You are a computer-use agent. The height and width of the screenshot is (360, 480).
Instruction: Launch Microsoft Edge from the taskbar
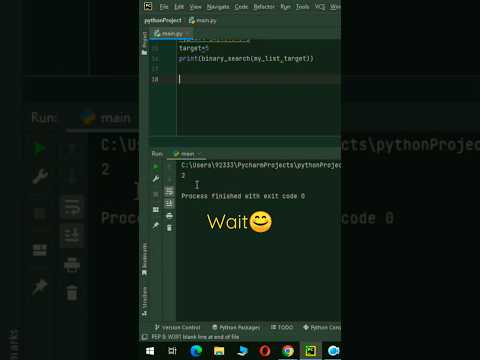pos(196,351)
